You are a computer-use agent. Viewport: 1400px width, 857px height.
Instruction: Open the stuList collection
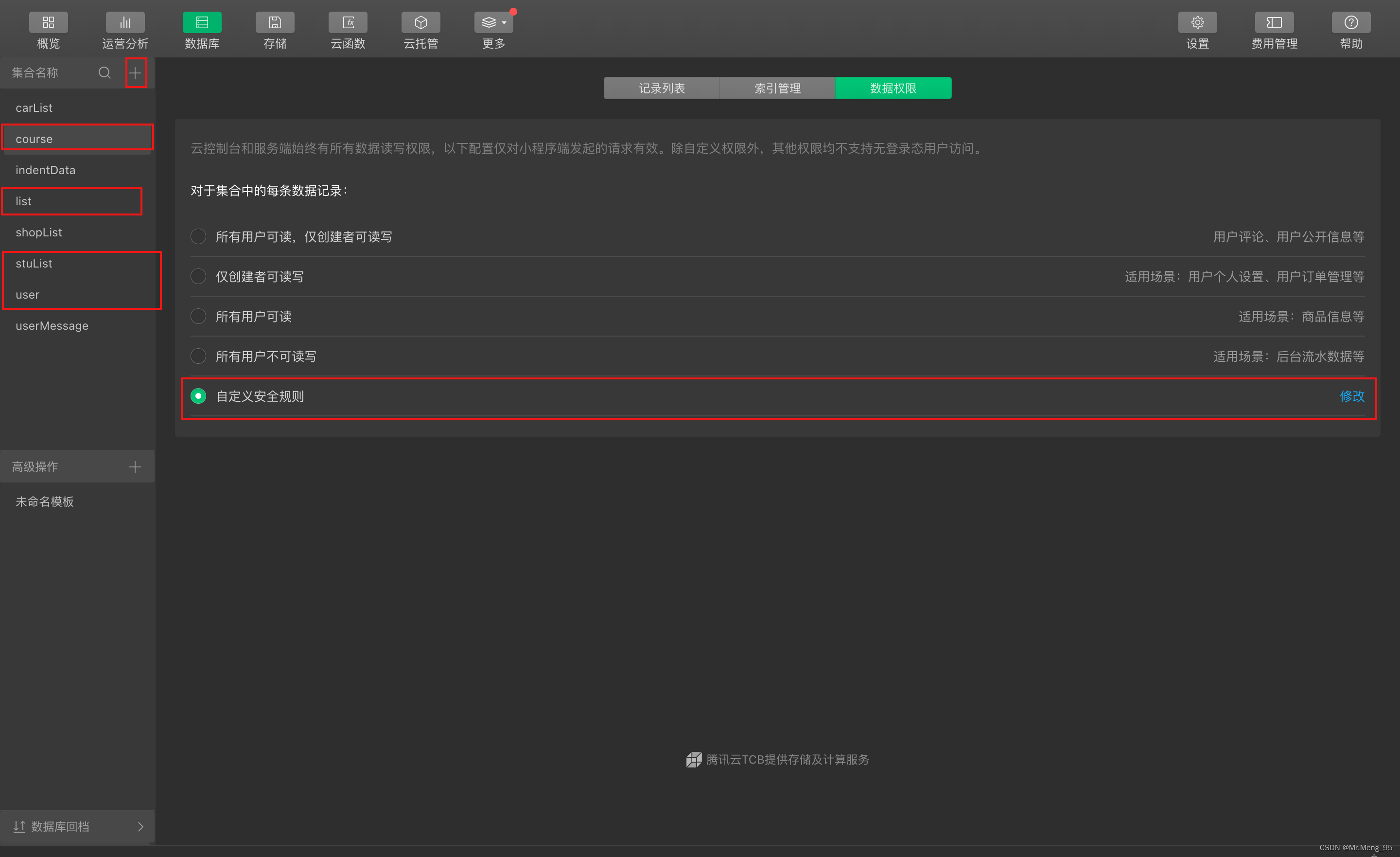pos(77,263)
